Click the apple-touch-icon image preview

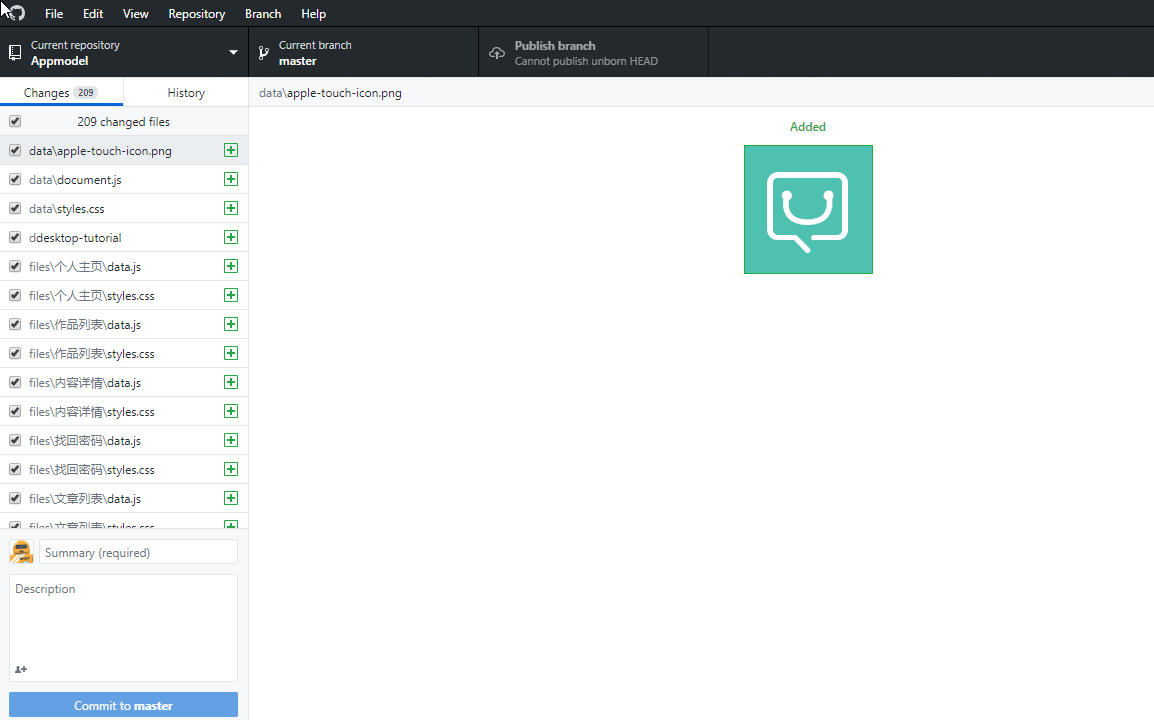808,210
